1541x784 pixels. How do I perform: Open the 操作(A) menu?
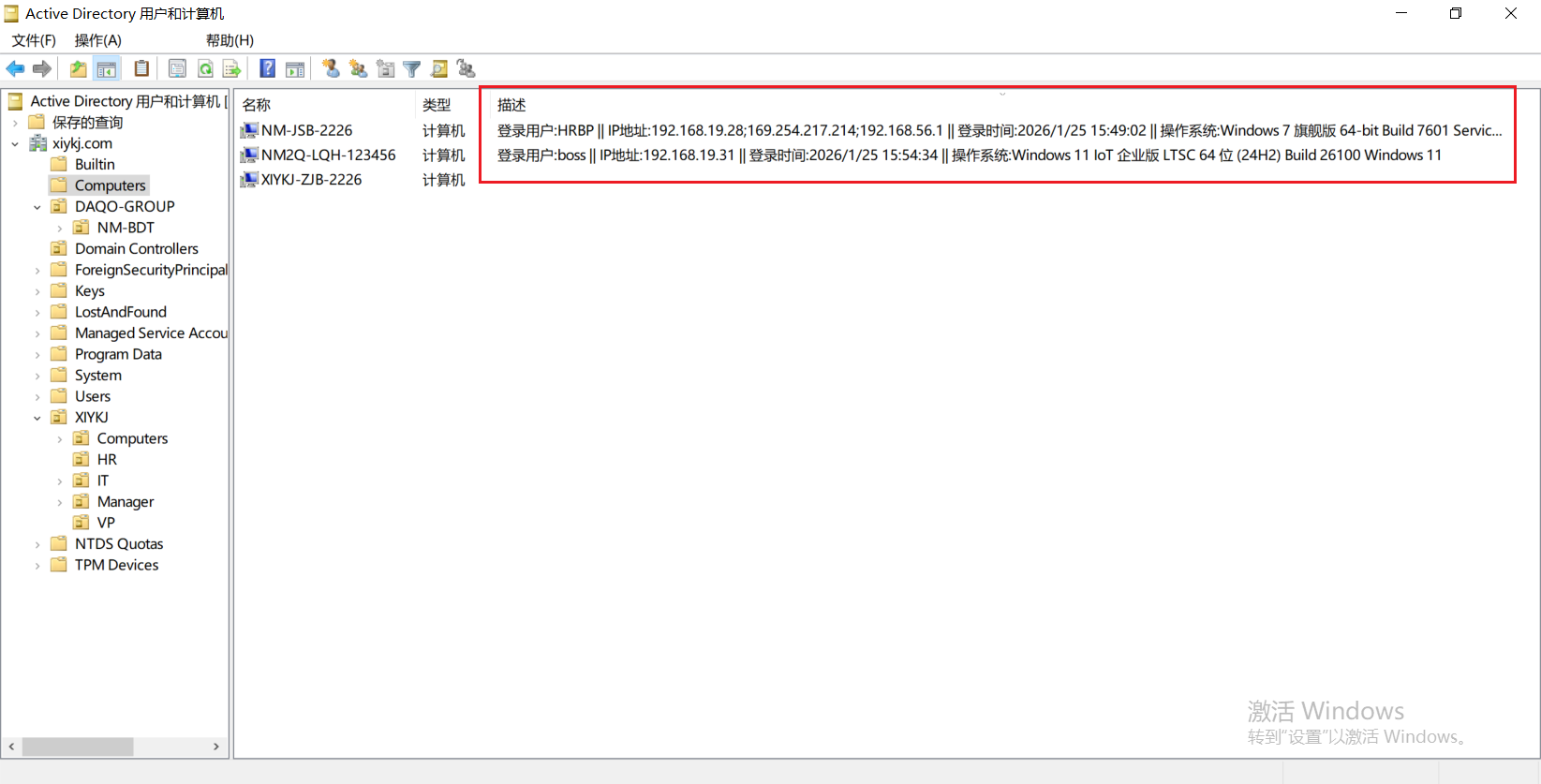pos(98,40)
